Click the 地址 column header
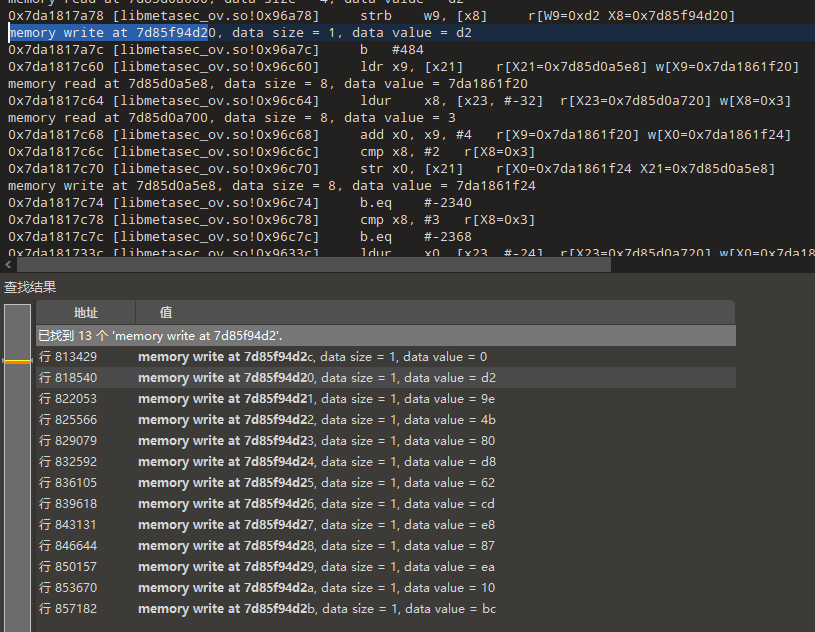Image resolution: width=815 pixels, height=632 pixels. [x=86, y=313]
